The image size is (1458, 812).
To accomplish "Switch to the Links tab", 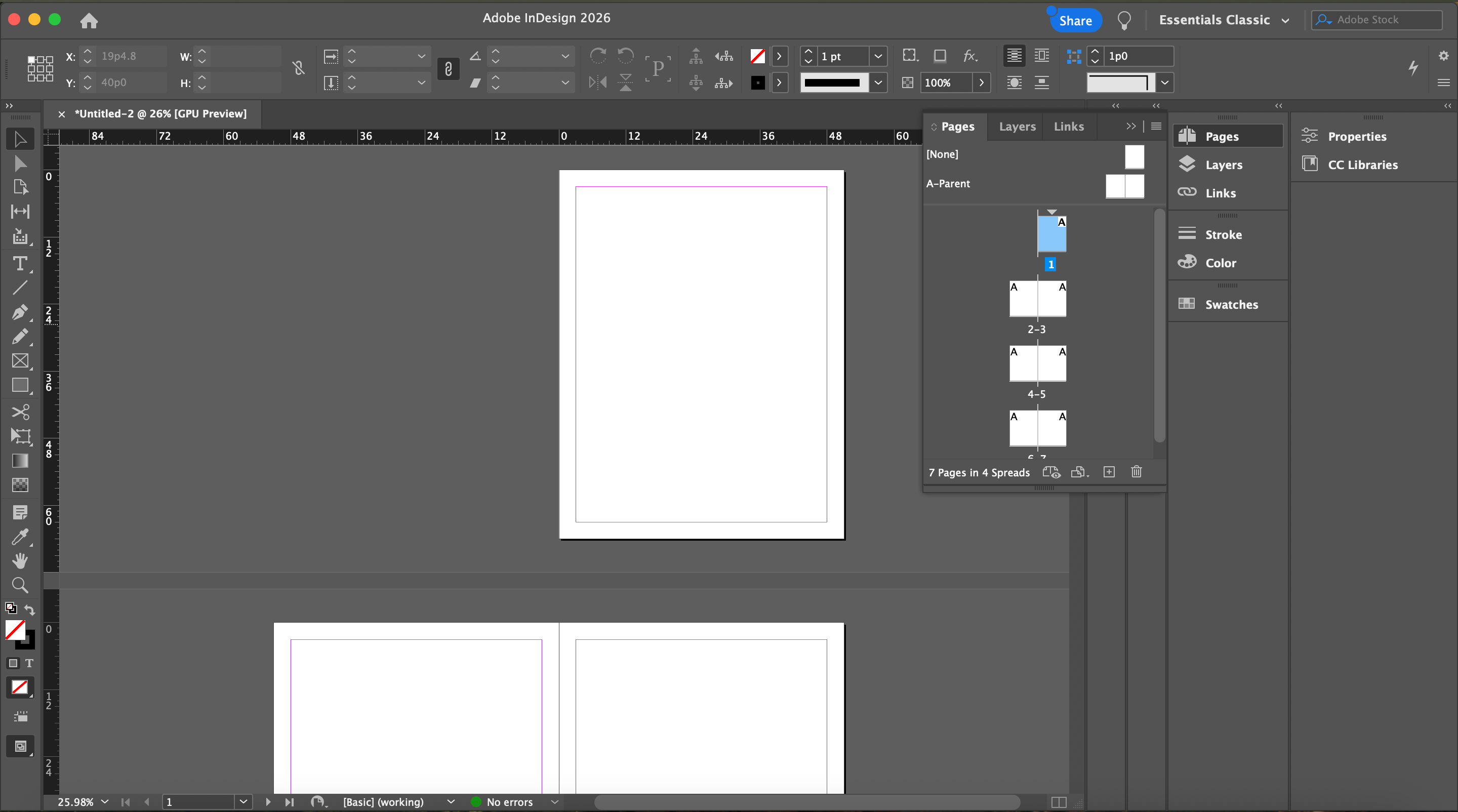I will coord(1068,127).
